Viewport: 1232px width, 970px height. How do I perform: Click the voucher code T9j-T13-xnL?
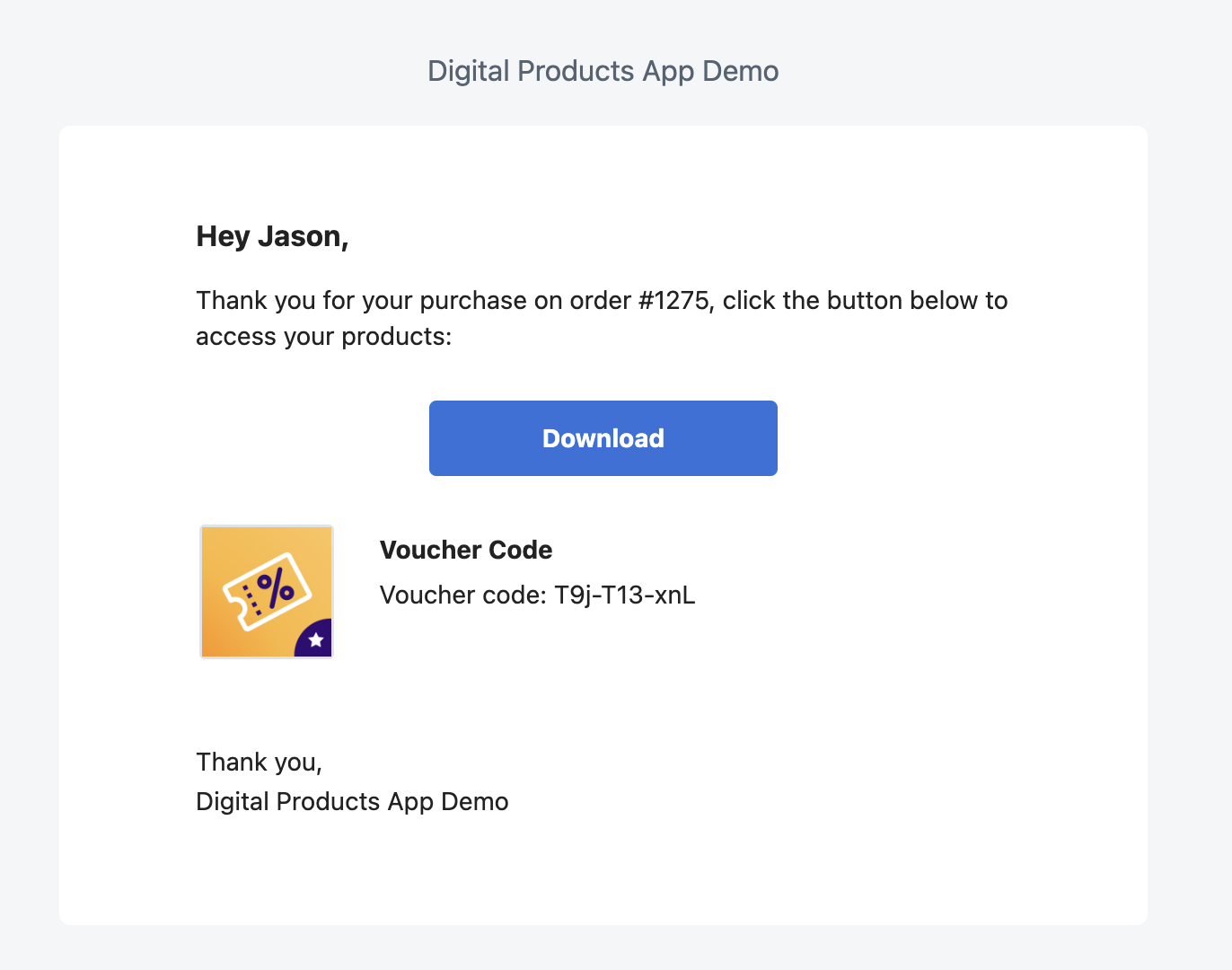pyautogui.click(x=625, y=595)
